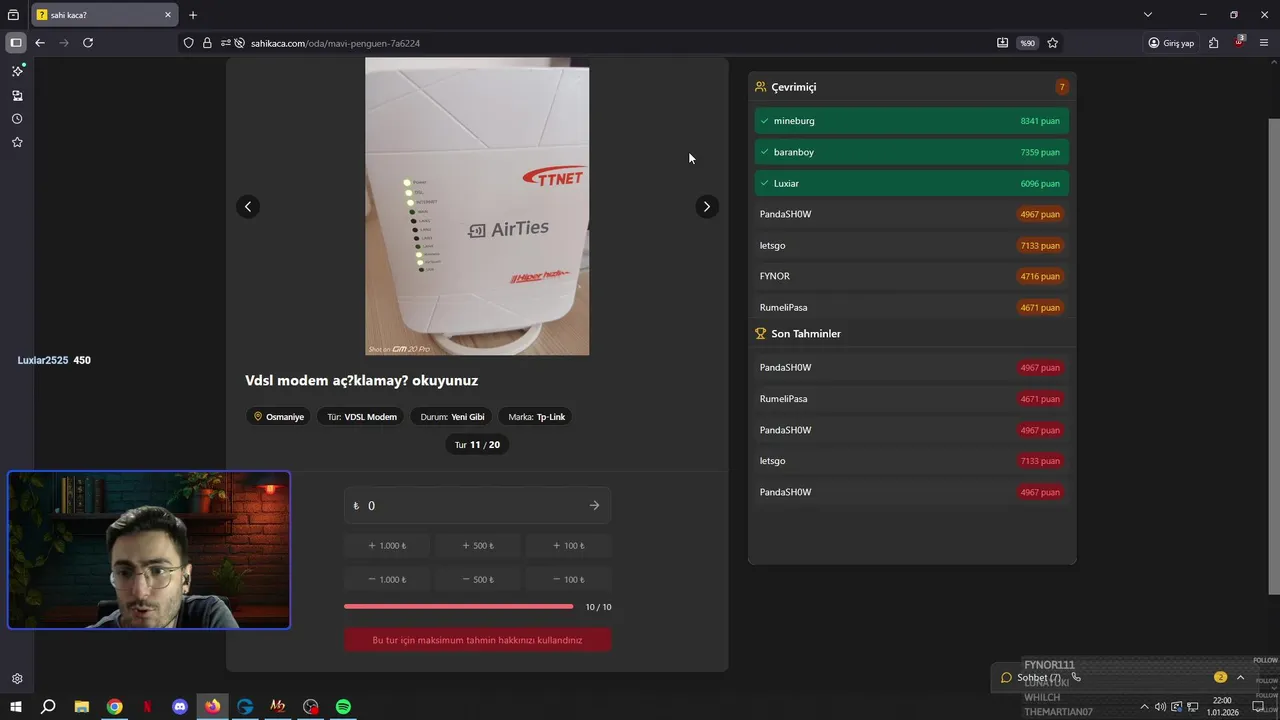Open the sidebar bookmarks star icon
The width and height of the screenshot is (1280, 720).
click(x=17, y=142)
